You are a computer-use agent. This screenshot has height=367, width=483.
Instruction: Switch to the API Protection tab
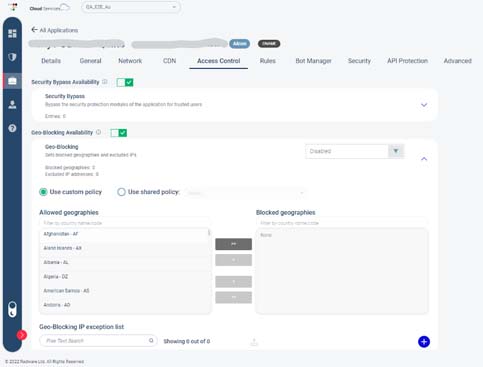[x=407, y=61]
